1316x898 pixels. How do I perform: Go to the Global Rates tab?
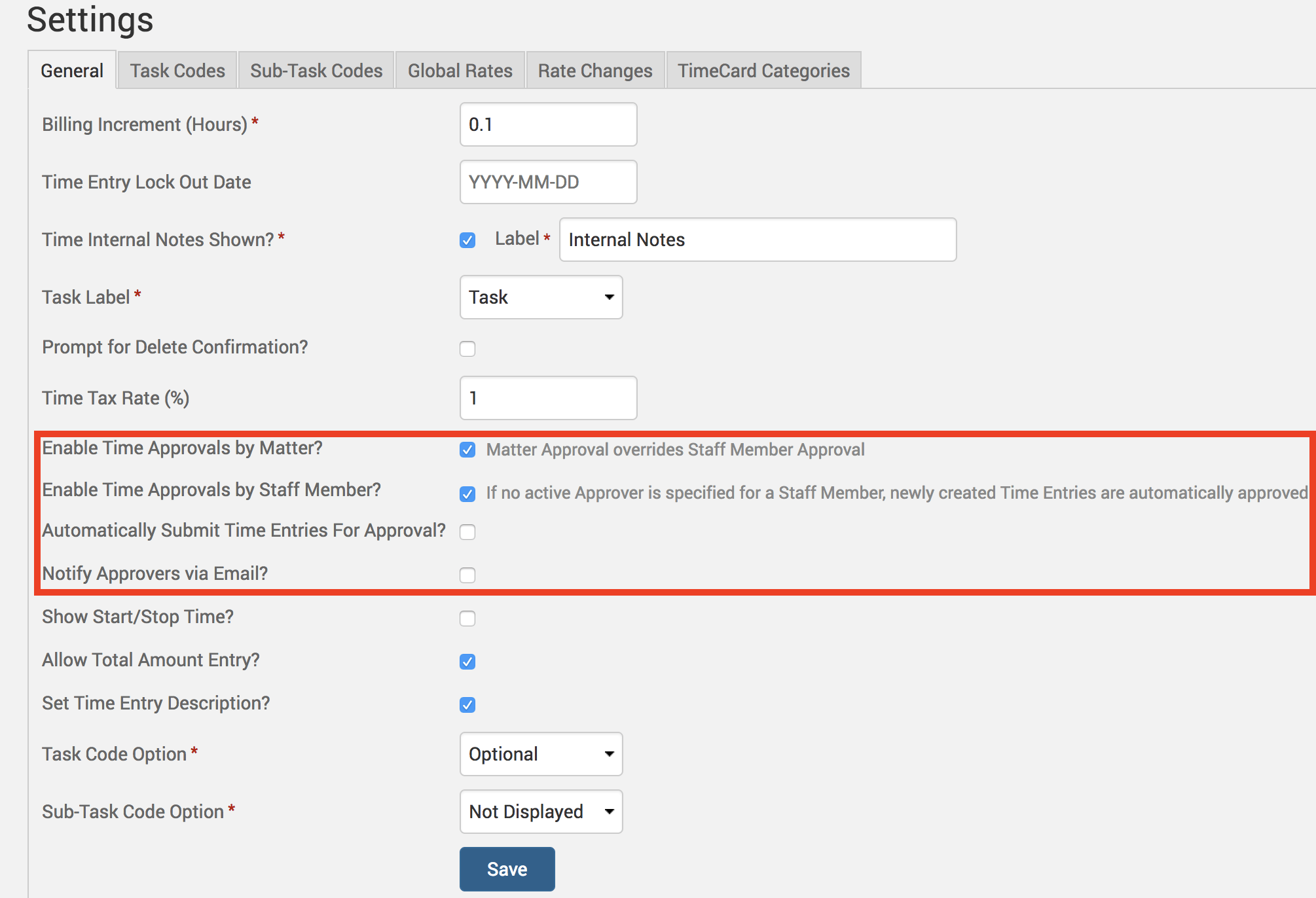point(460,71)
